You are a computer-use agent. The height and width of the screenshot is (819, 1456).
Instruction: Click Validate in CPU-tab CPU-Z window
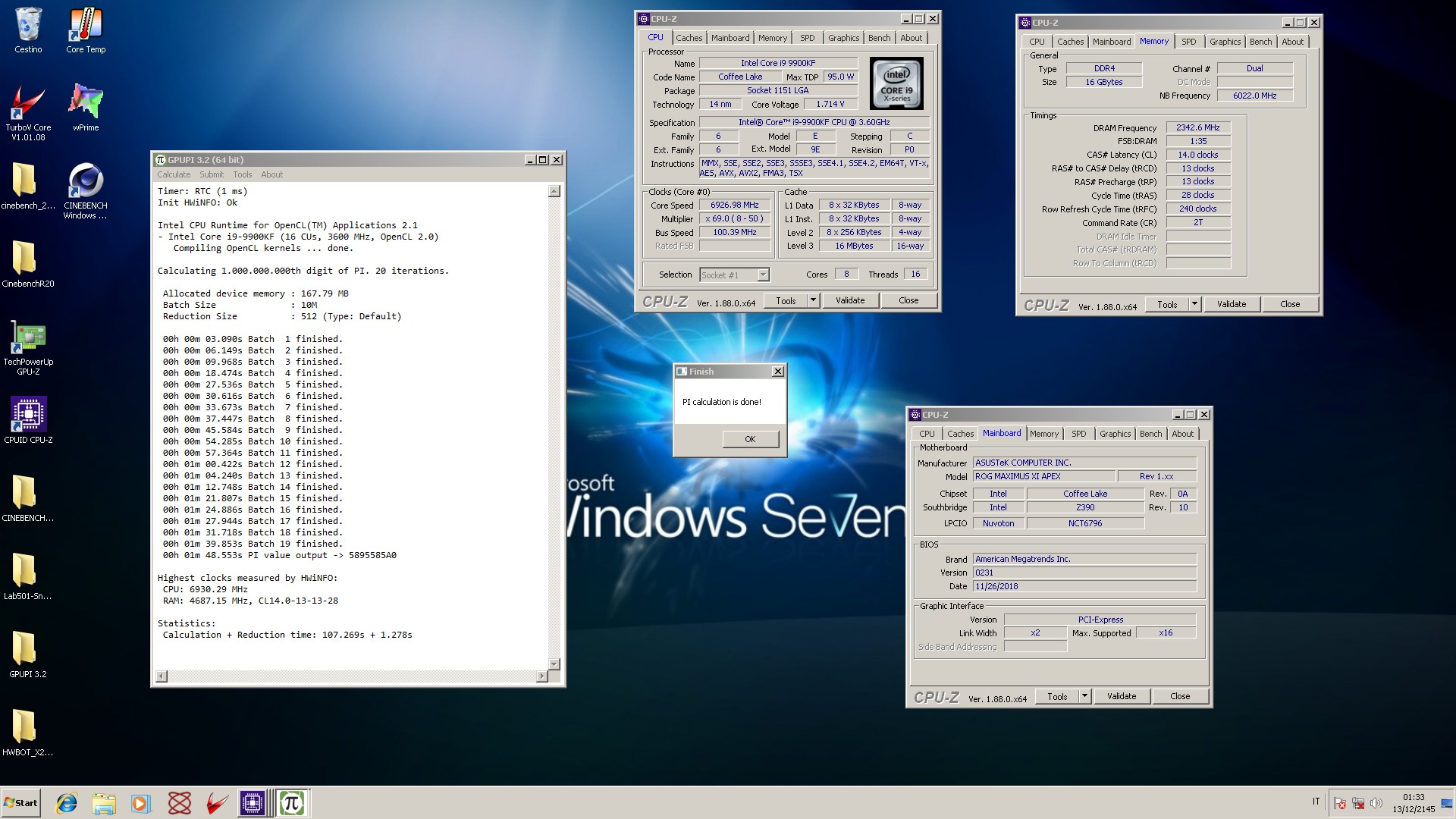[850, 300]
